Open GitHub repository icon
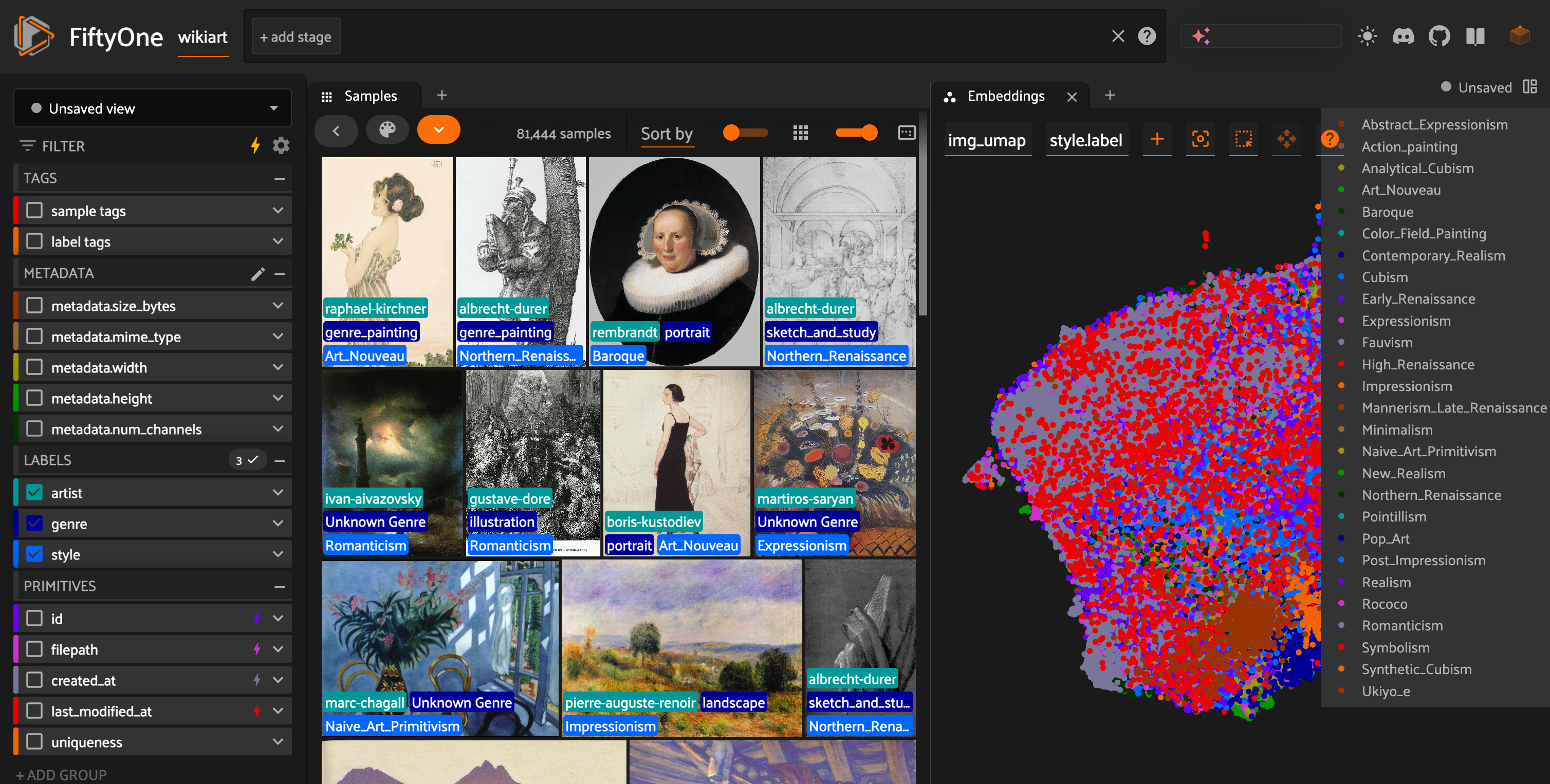The image size is (1550, 784). pyautogui.click(x=1440, y=36)
